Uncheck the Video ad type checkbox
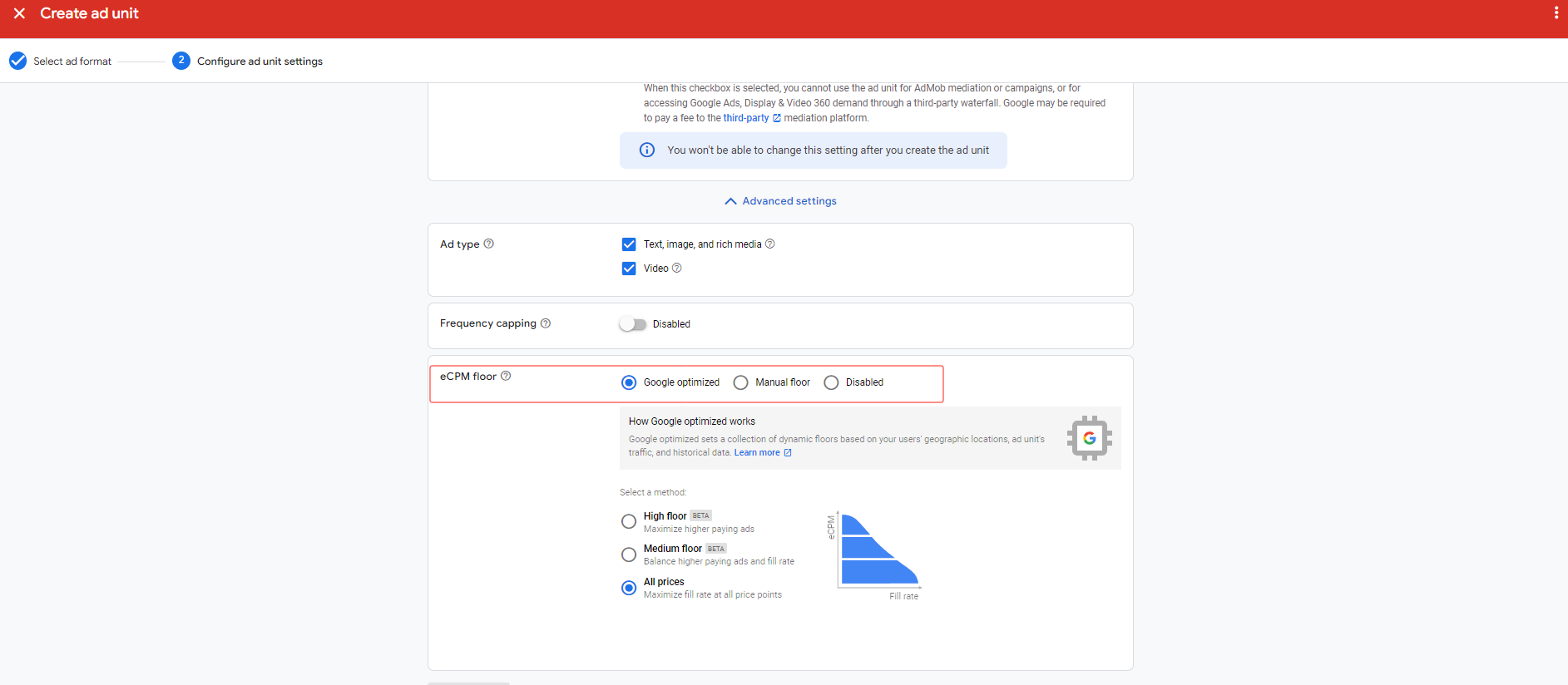This screenshot has height=685, width=1568. pyautogui.click(x=629, y=269)
